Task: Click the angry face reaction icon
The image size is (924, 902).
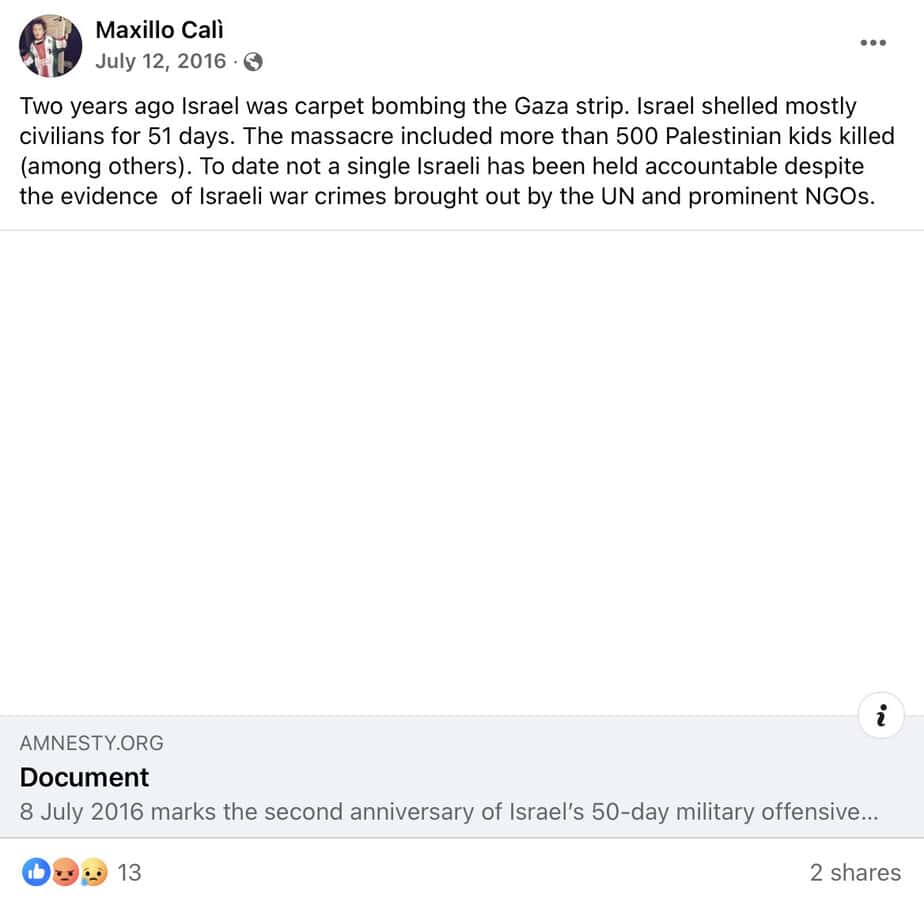Action: 65,872
